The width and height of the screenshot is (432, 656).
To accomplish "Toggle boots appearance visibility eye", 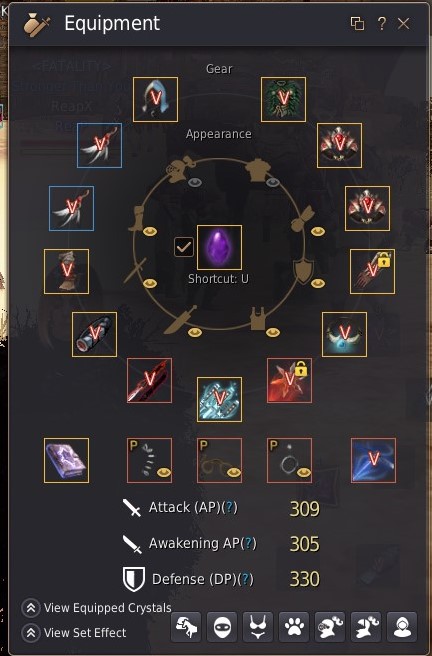I will coord(150,231).
